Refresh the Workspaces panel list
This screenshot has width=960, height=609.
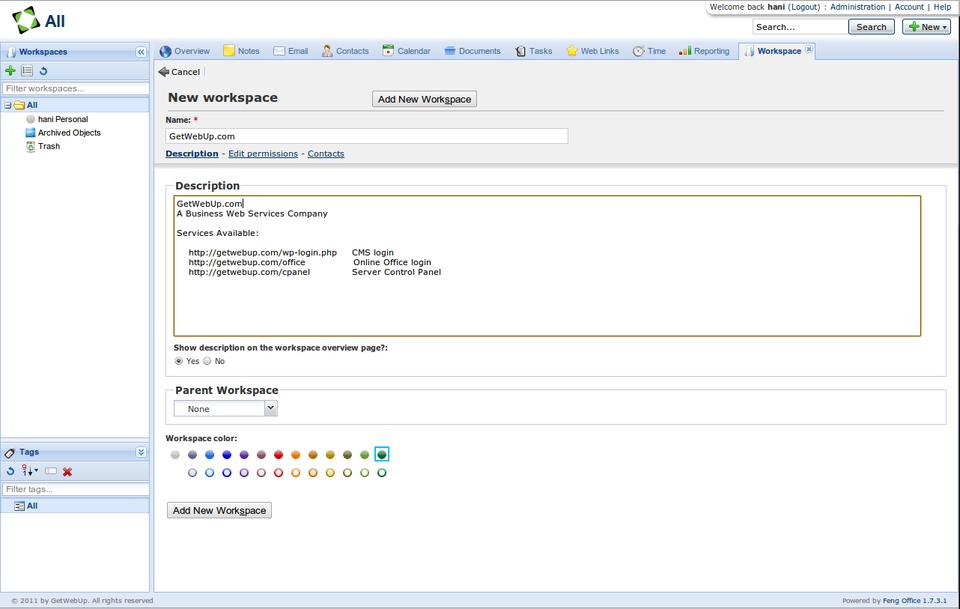coord(43,71)
